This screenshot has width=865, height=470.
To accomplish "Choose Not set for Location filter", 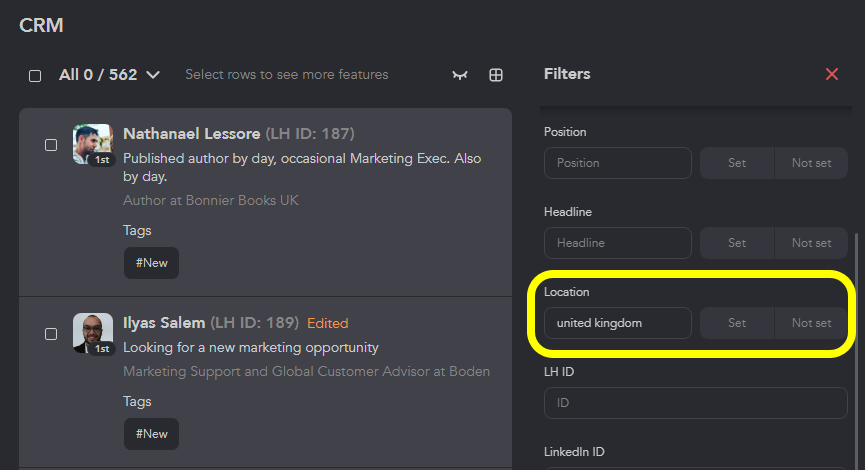I will (811, 323).
